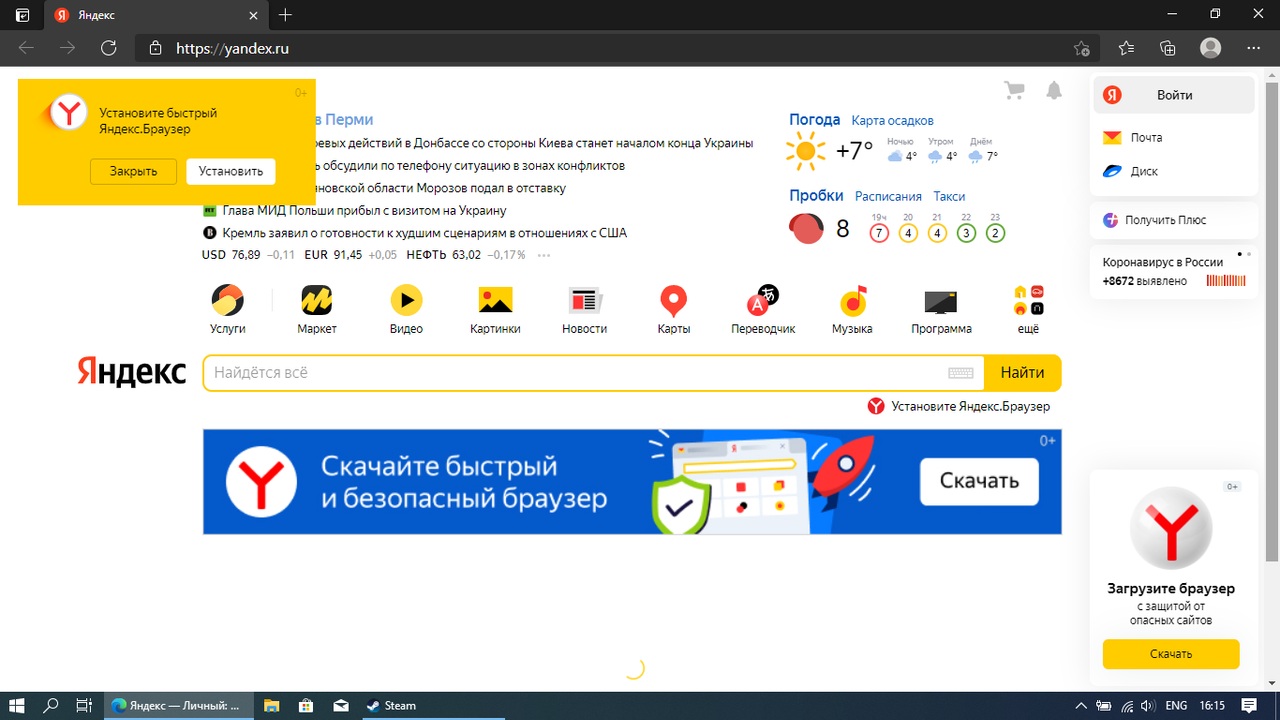This screenshot has width=1280, height=720.
Task: Click the Войти sign-in button
Action: 1174,95
